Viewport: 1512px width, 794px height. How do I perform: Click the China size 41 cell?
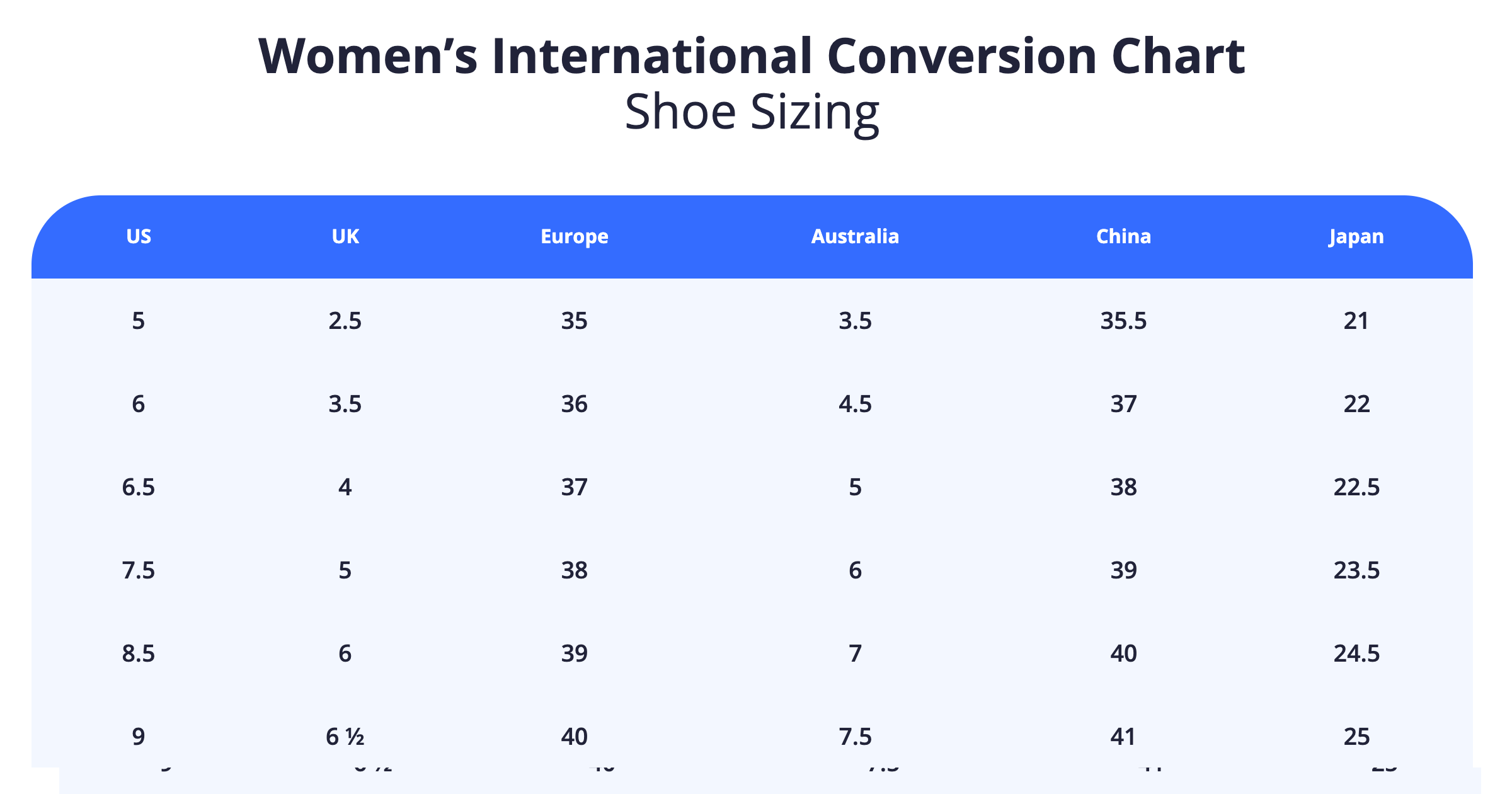1123,737
